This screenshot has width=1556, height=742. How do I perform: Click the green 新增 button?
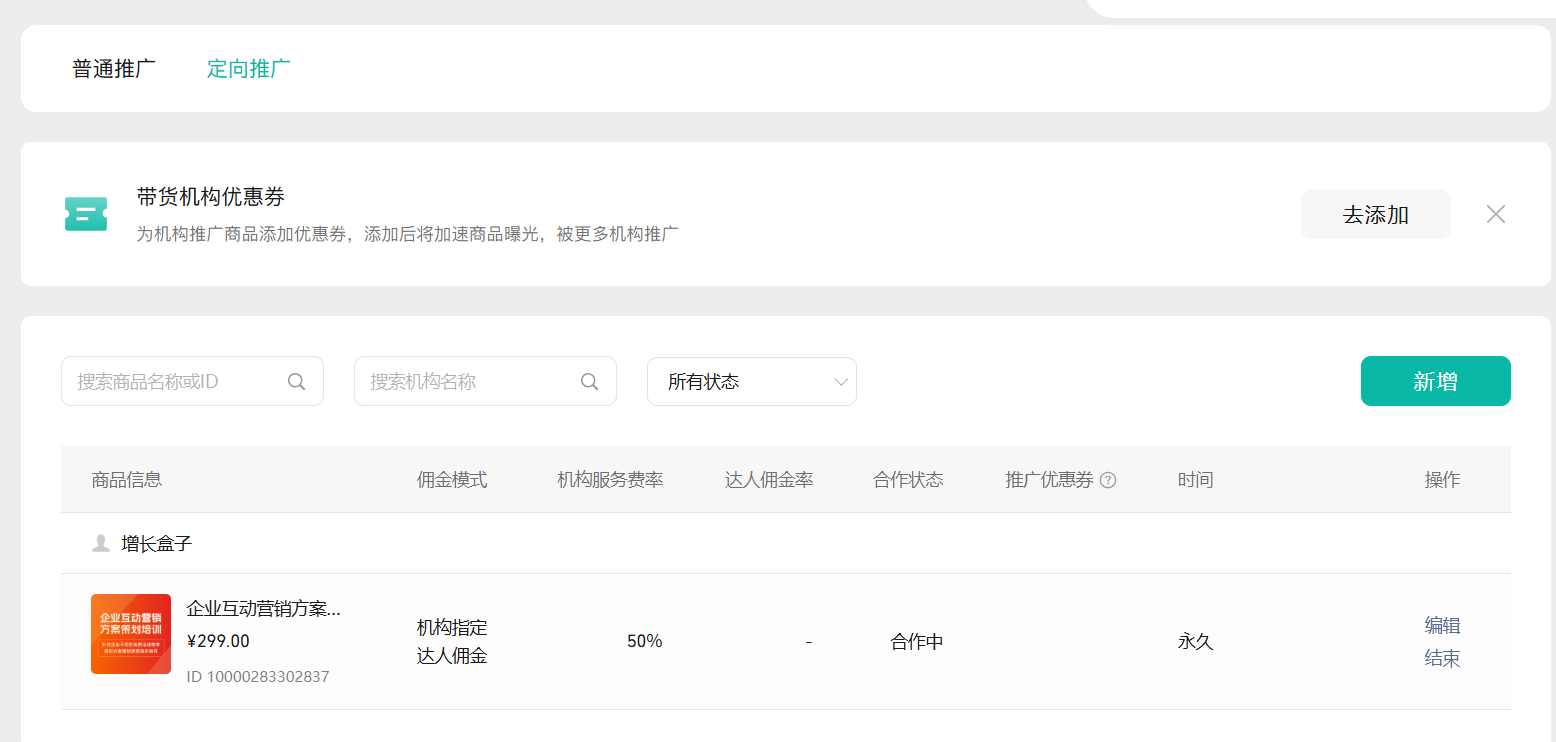[1435, 381]
